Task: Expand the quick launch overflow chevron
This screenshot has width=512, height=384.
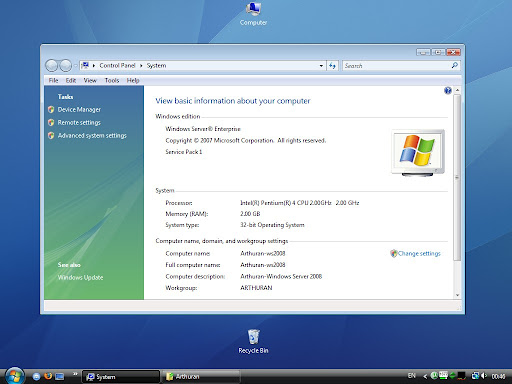Action: (75, 374)
